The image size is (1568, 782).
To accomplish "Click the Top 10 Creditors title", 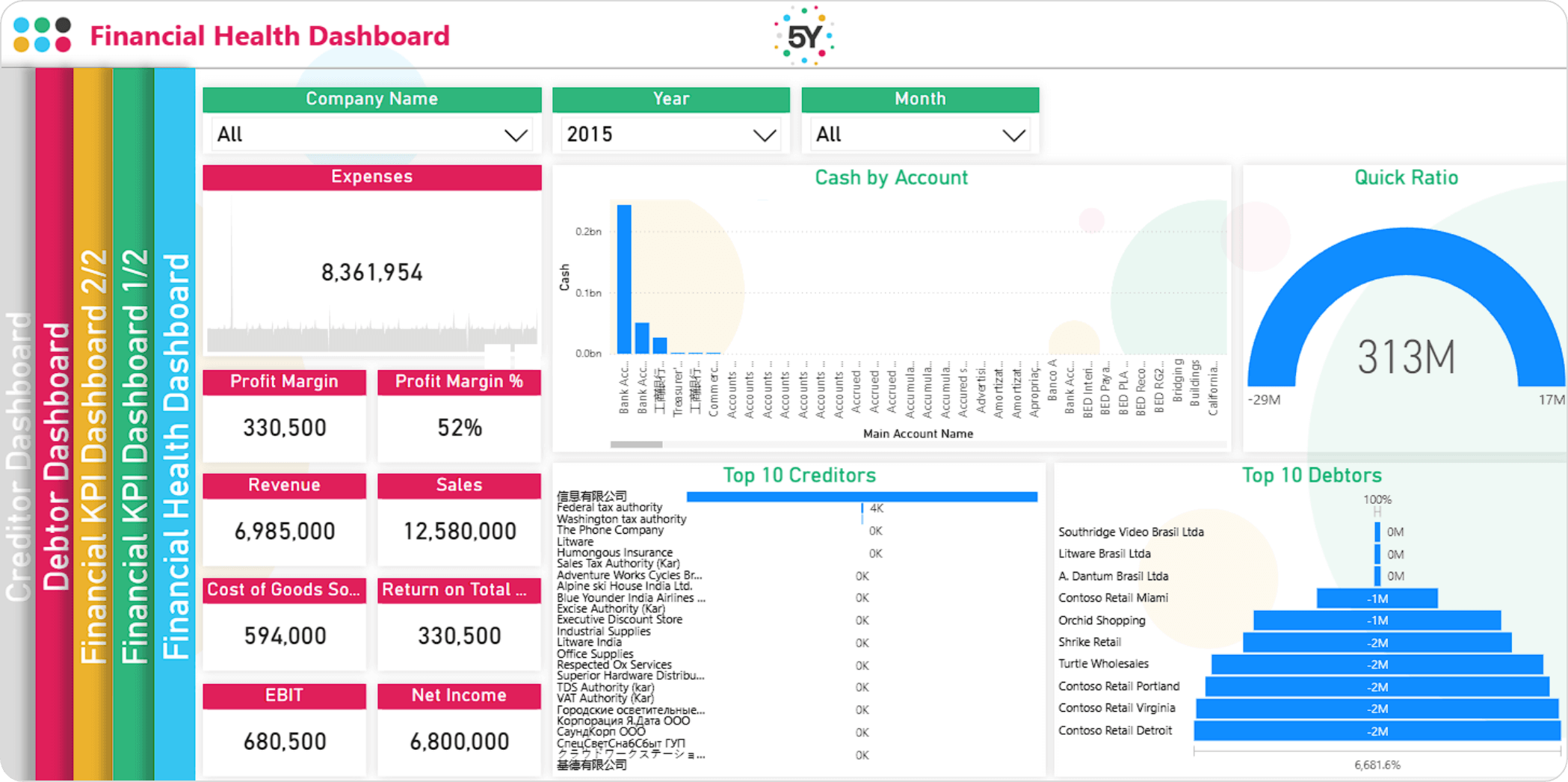I will tap(799, 475).
